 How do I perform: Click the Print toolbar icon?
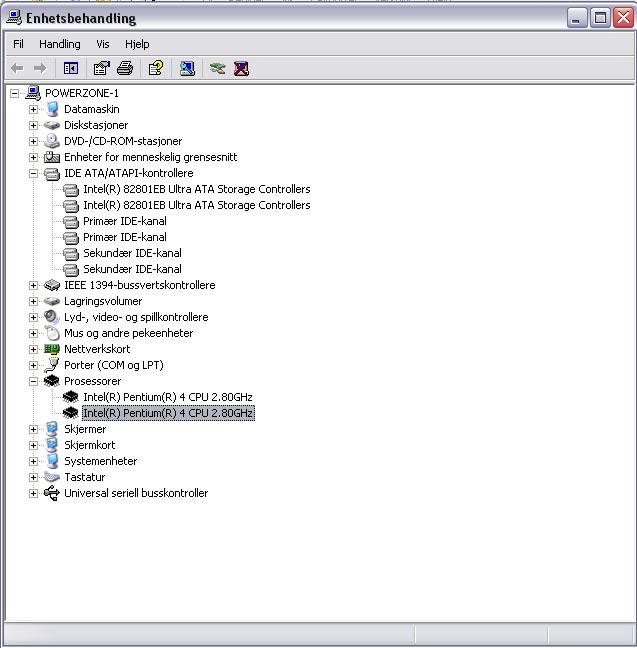pyautogui.click(x=125, y=68)
